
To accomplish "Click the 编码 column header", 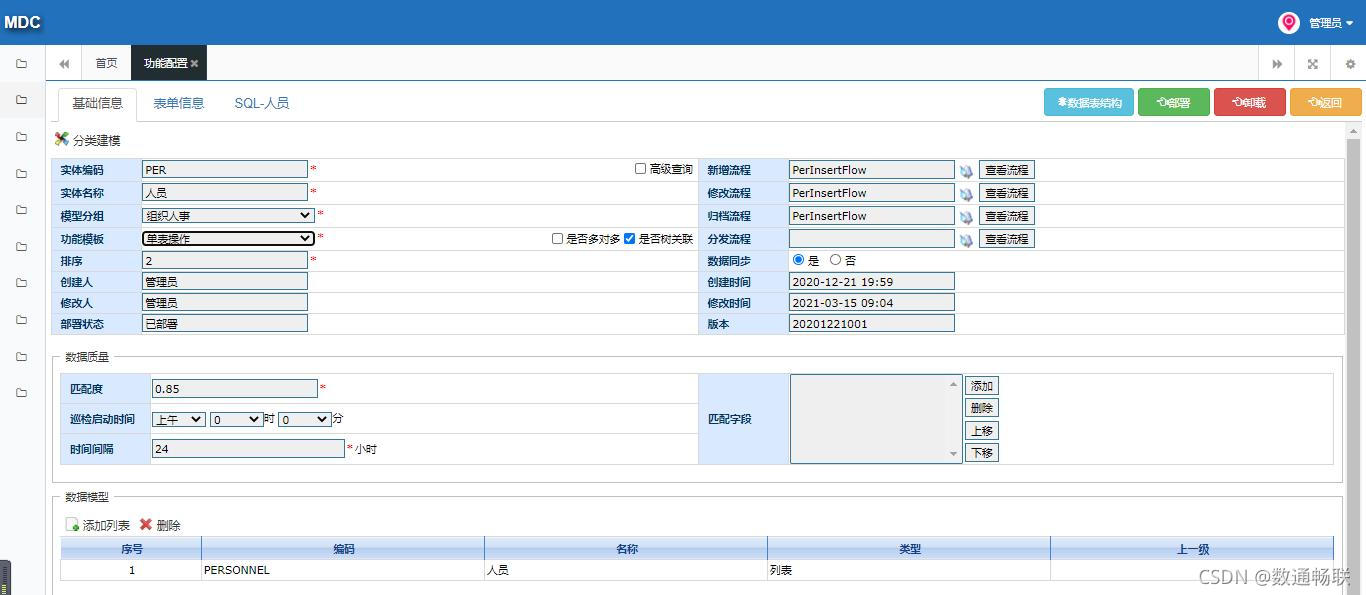I will [x=343, y=549].
